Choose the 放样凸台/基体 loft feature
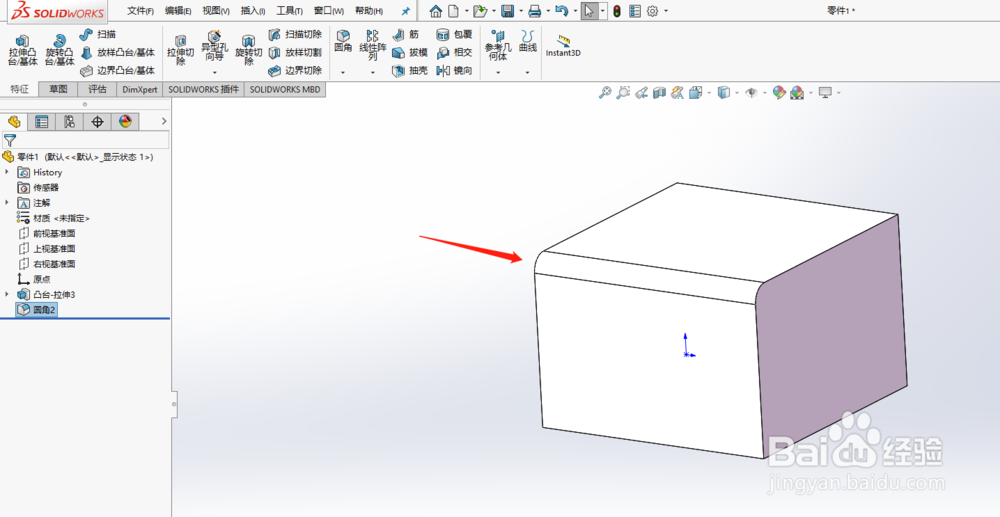The width and height of the screenshot is (1000, 517). pyautogui.click(x=117, y=52)
